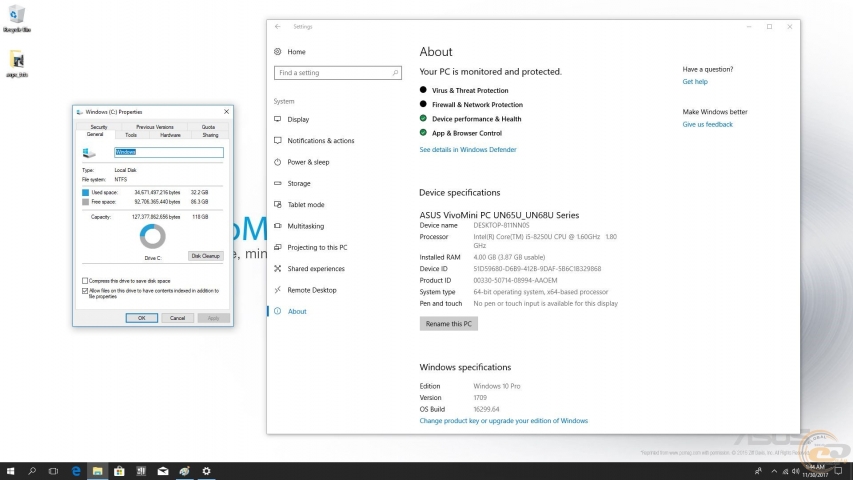Viewport: 853px width, 480px height.
Task: Switch to the Previous Versions tab
Action: 154,127
